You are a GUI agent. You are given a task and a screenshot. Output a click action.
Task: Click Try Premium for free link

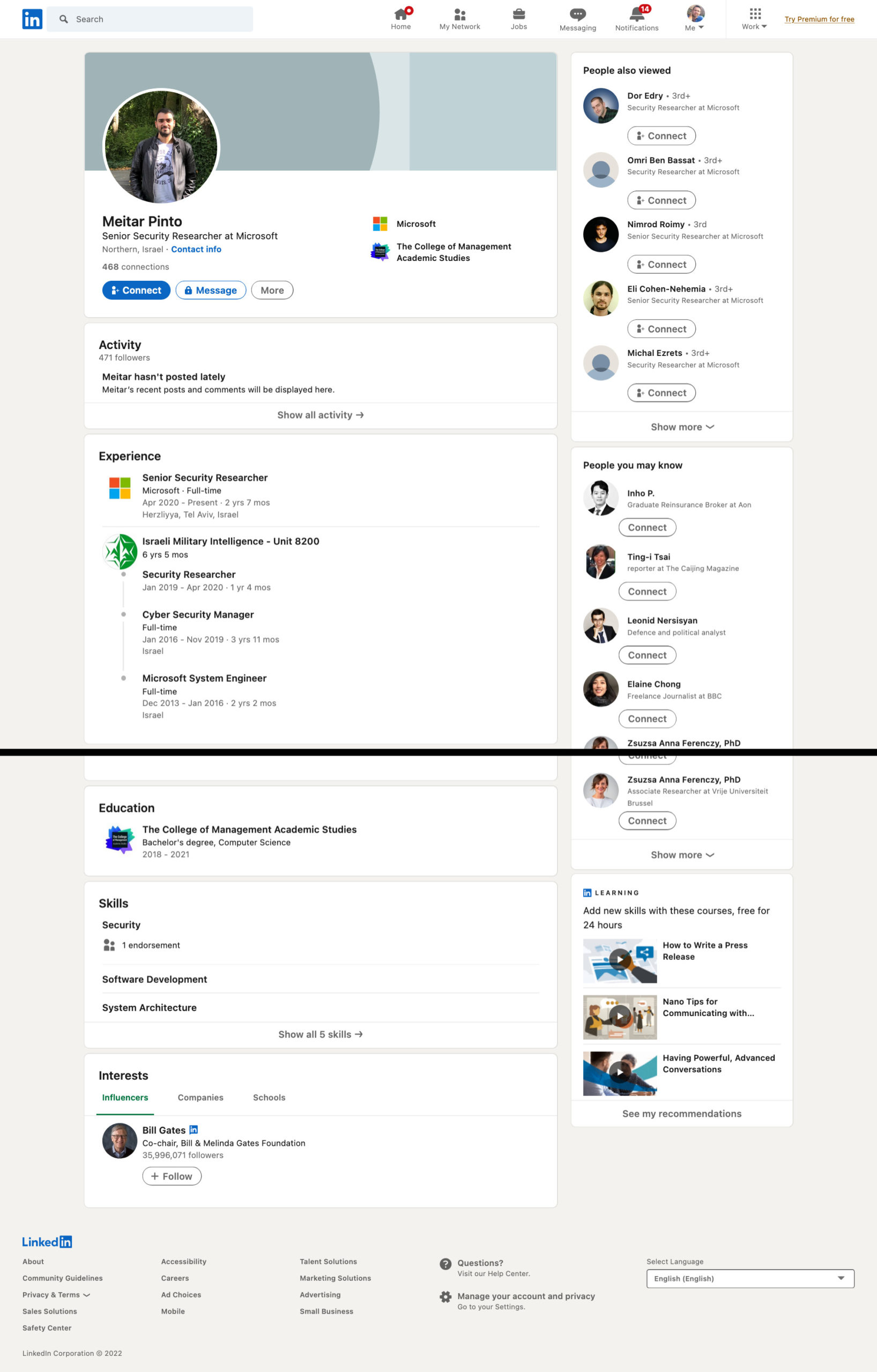coord(819,19)
